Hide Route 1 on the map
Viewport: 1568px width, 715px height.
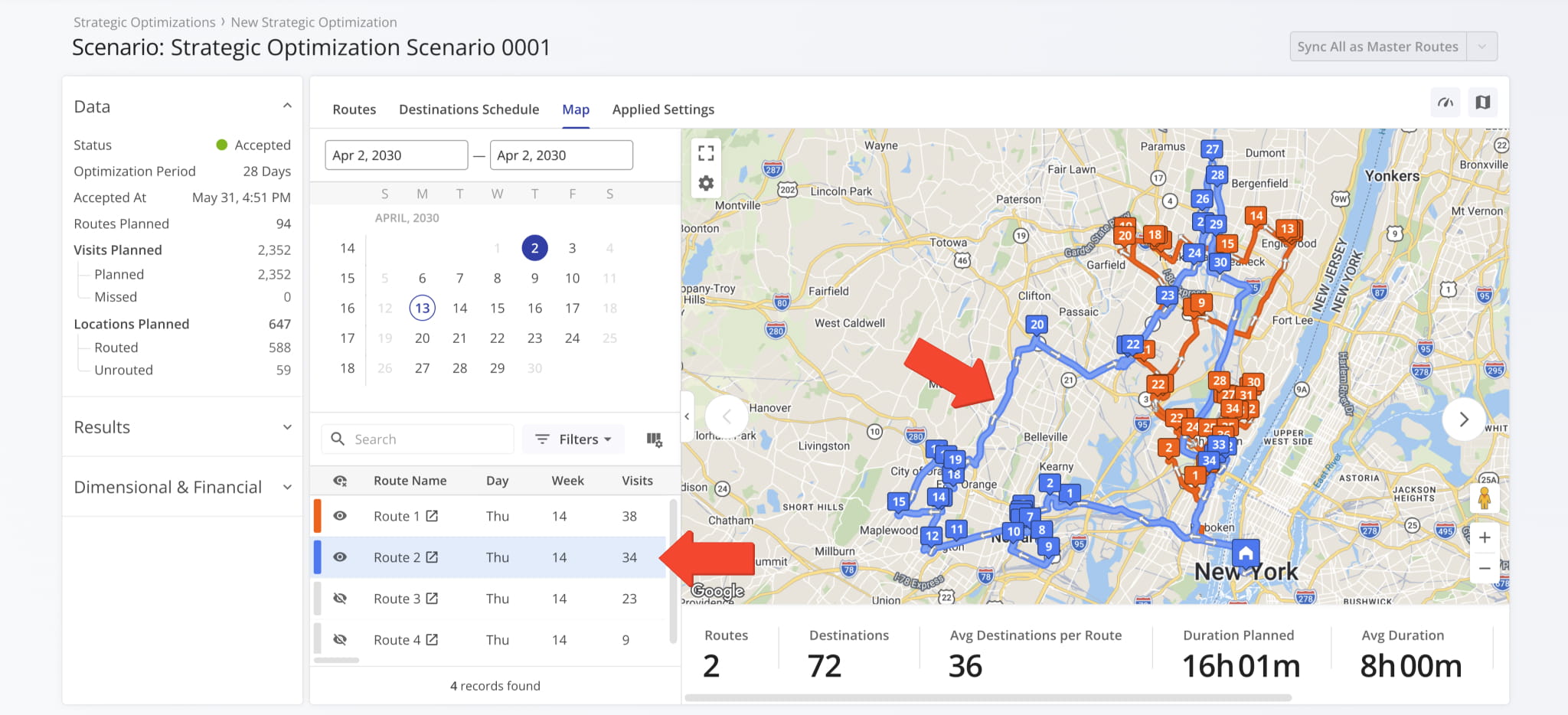(x=340, y=516)
